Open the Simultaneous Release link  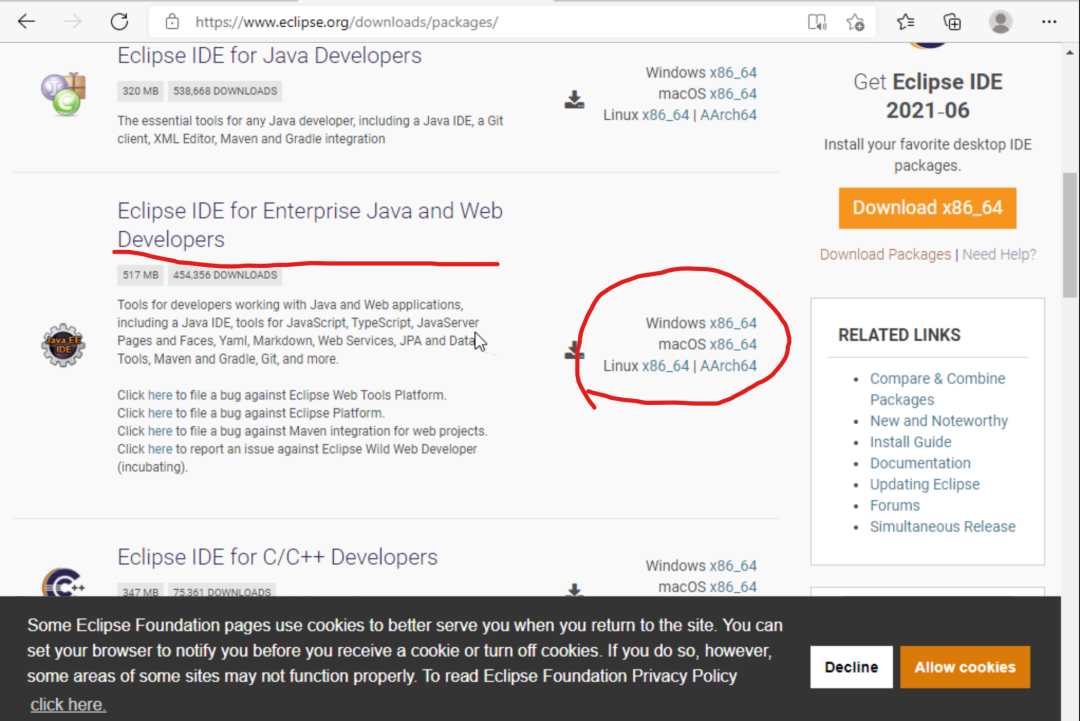pyautogui.click(x=942, y=527)
